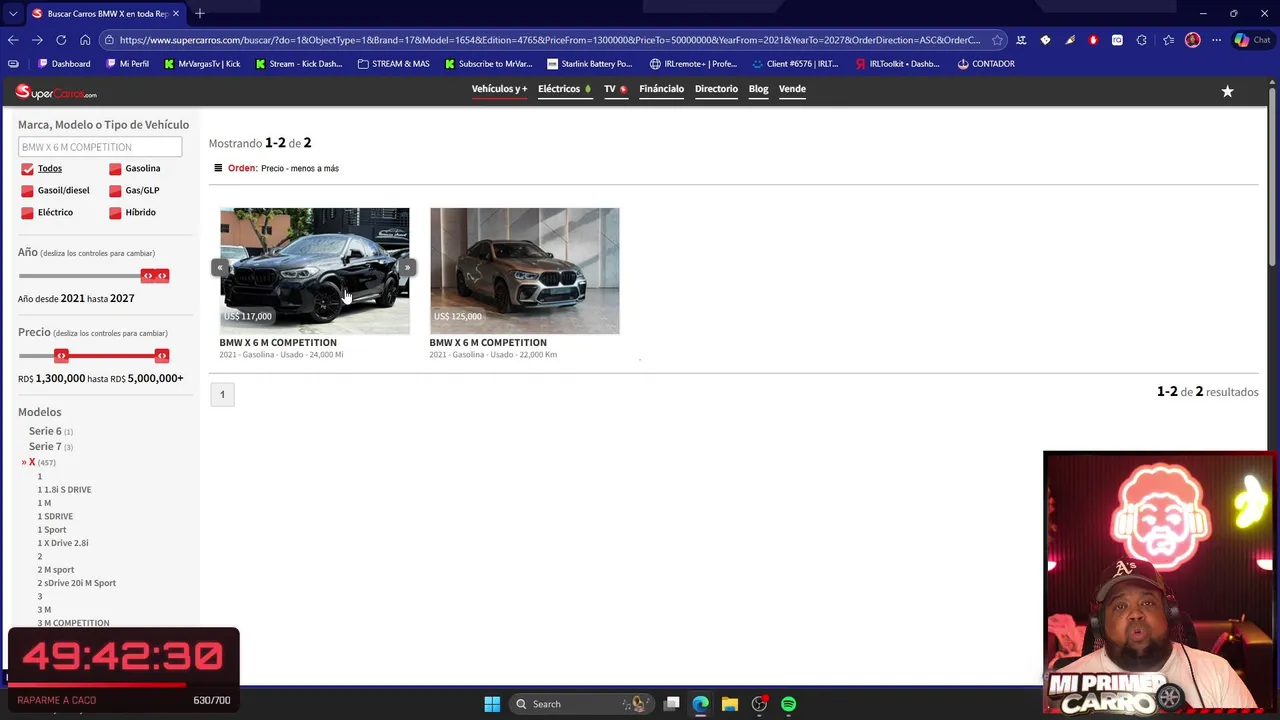The height and width of the screenshot is (720, 1280).
Task: Select the Serie 6 model
Action: [45, 431]
